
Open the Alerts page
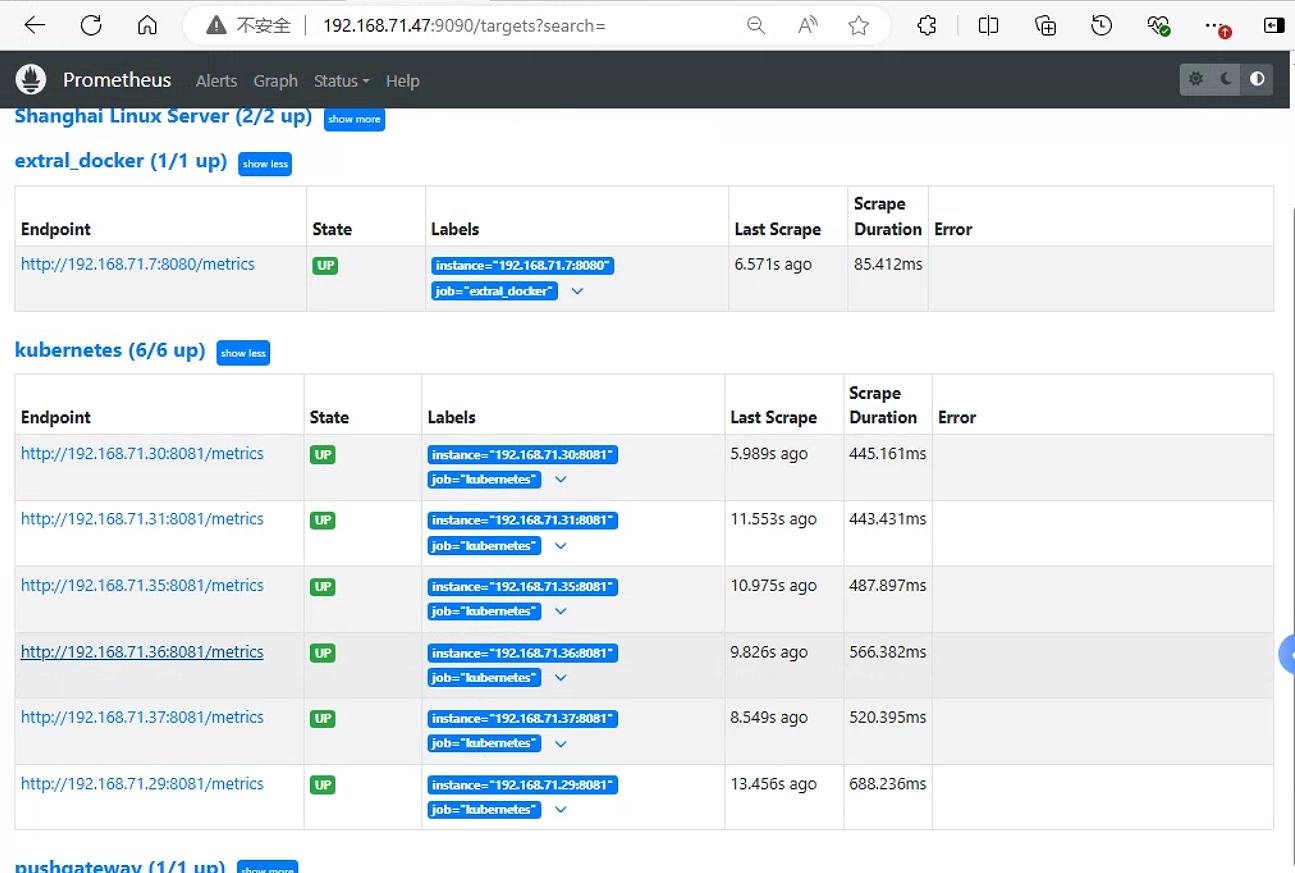[x=216, y=81]
